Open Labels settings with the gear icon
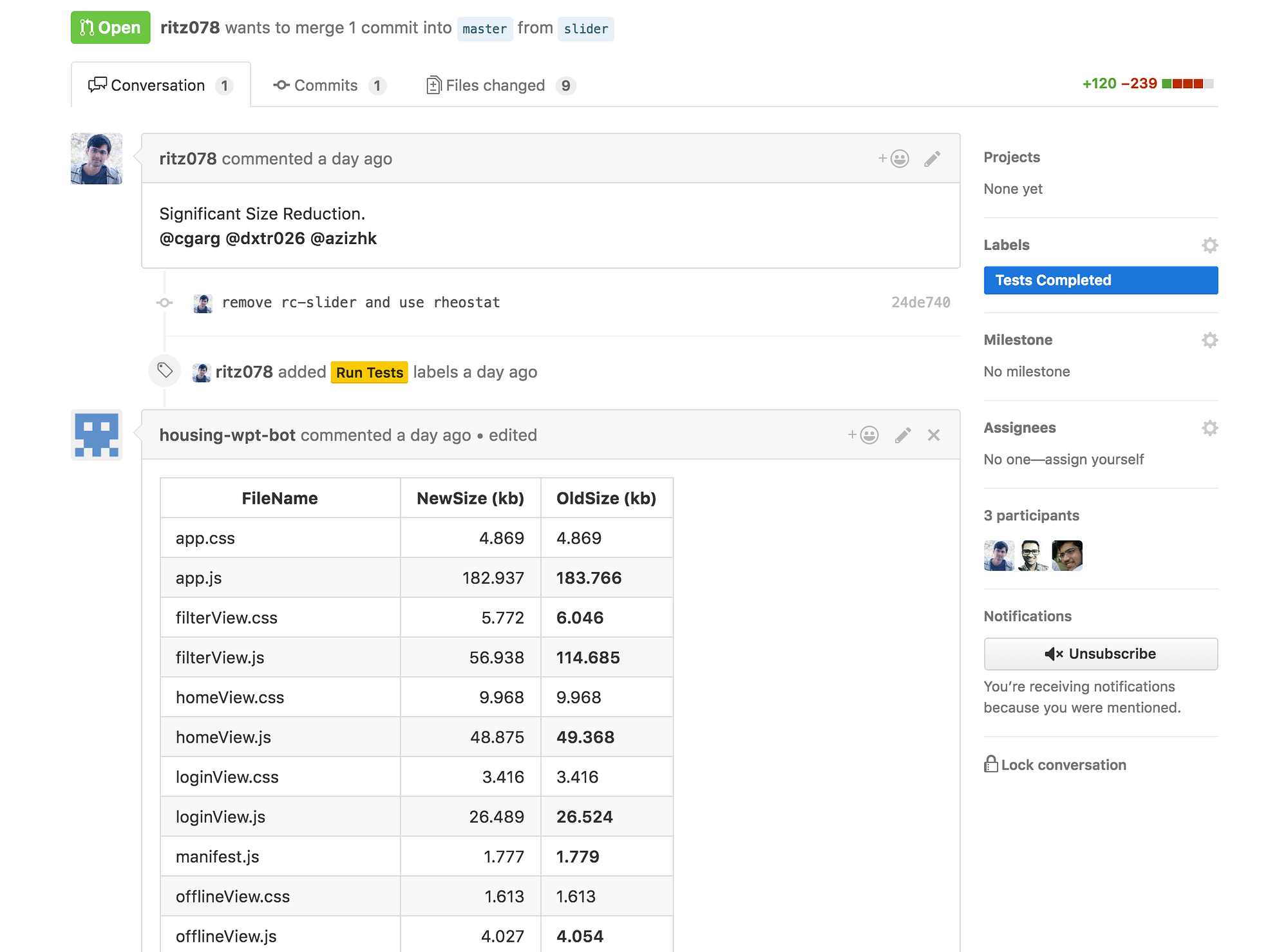The width and height of the screenshot is (1288, 952). (1209, 245)
